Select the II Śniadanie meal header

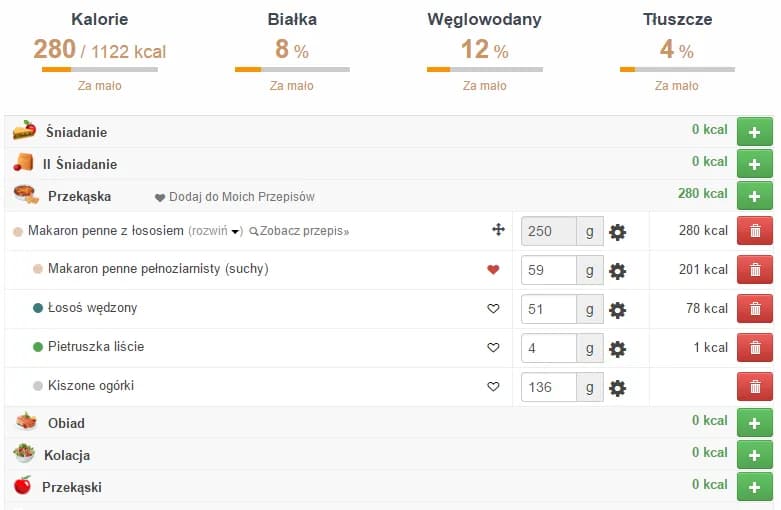pyautogui.click(x=79, y=164)
